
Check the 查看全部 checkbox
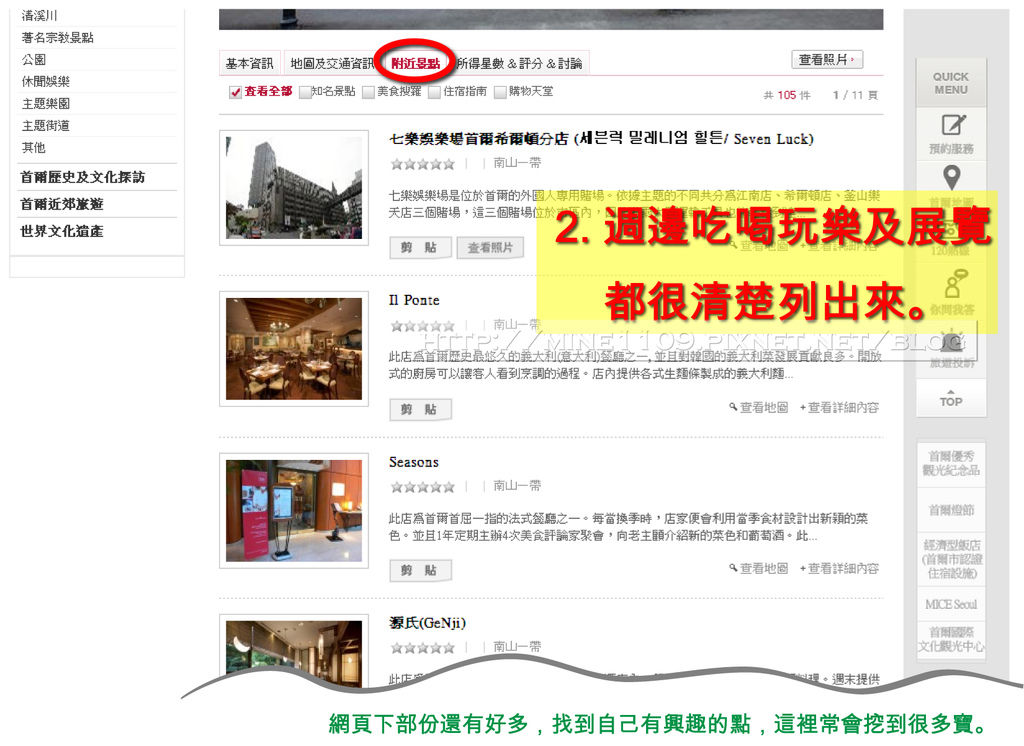[x=235, y=92]
